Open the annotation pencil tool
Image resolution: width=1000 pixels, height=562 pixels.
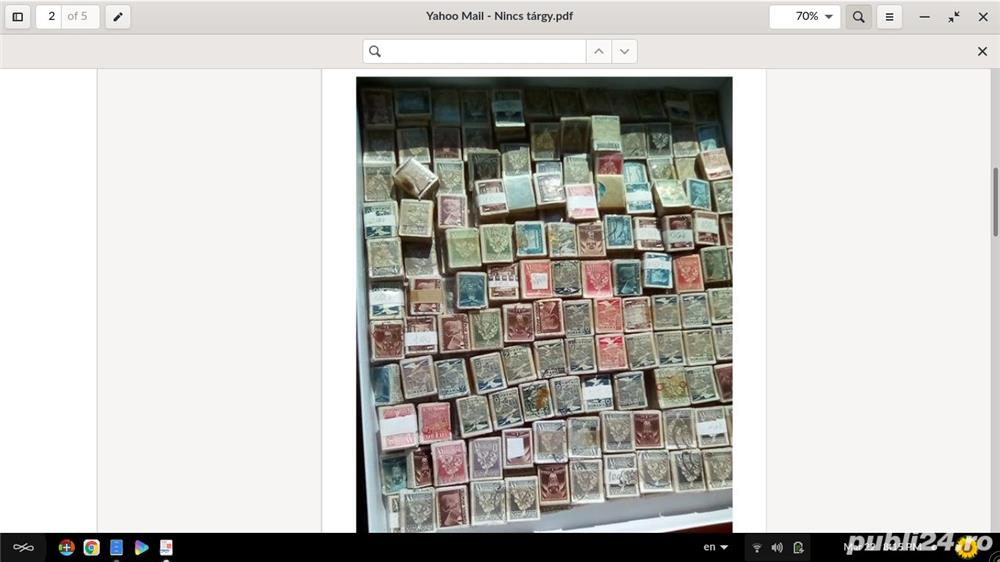point(118,17)
